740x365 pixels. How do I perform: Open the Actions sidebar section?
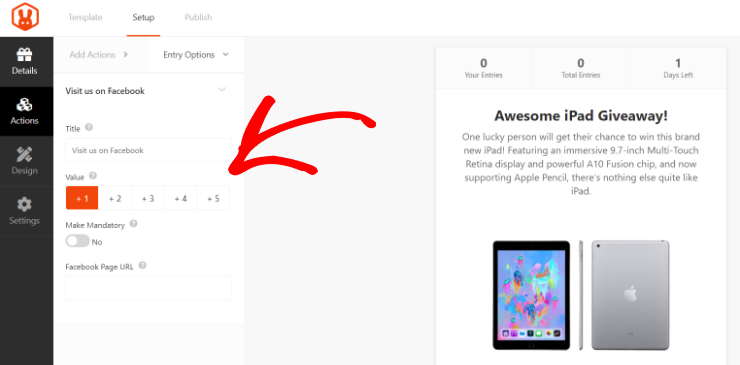click(24, 111)
